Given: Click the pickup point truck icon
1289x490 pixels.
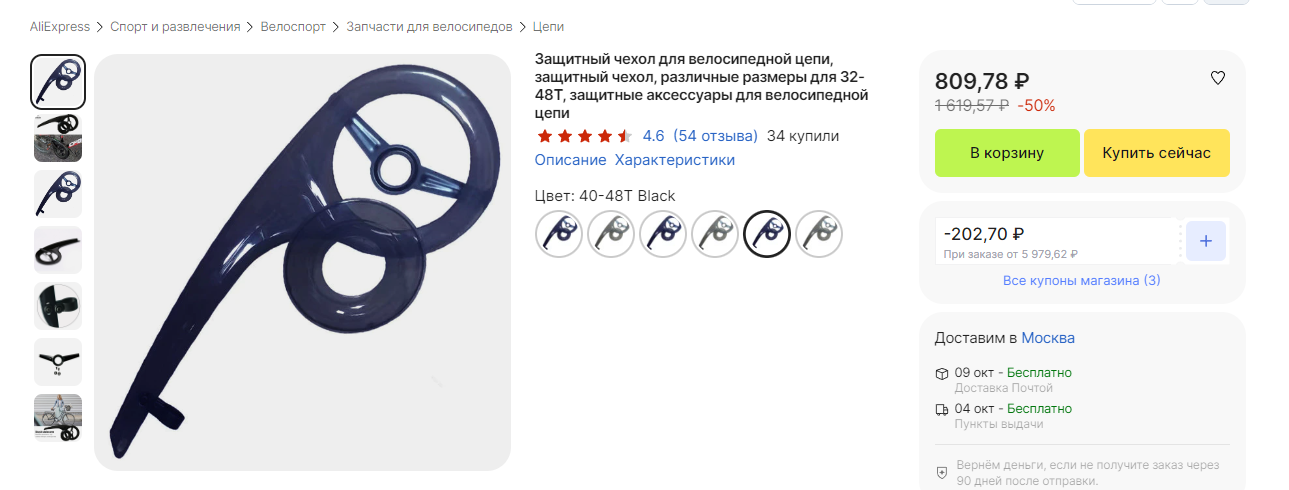Looking at the screenshot, I should tap(941, 409).
